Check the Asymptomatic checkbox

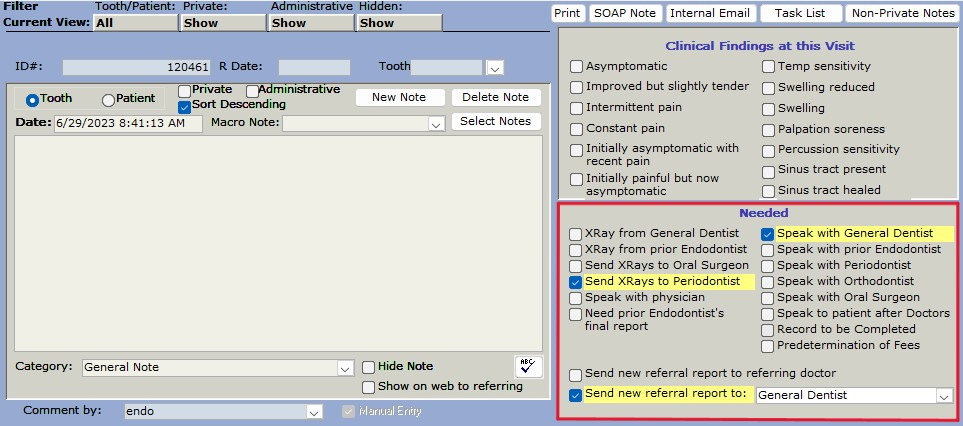(576, 67)
